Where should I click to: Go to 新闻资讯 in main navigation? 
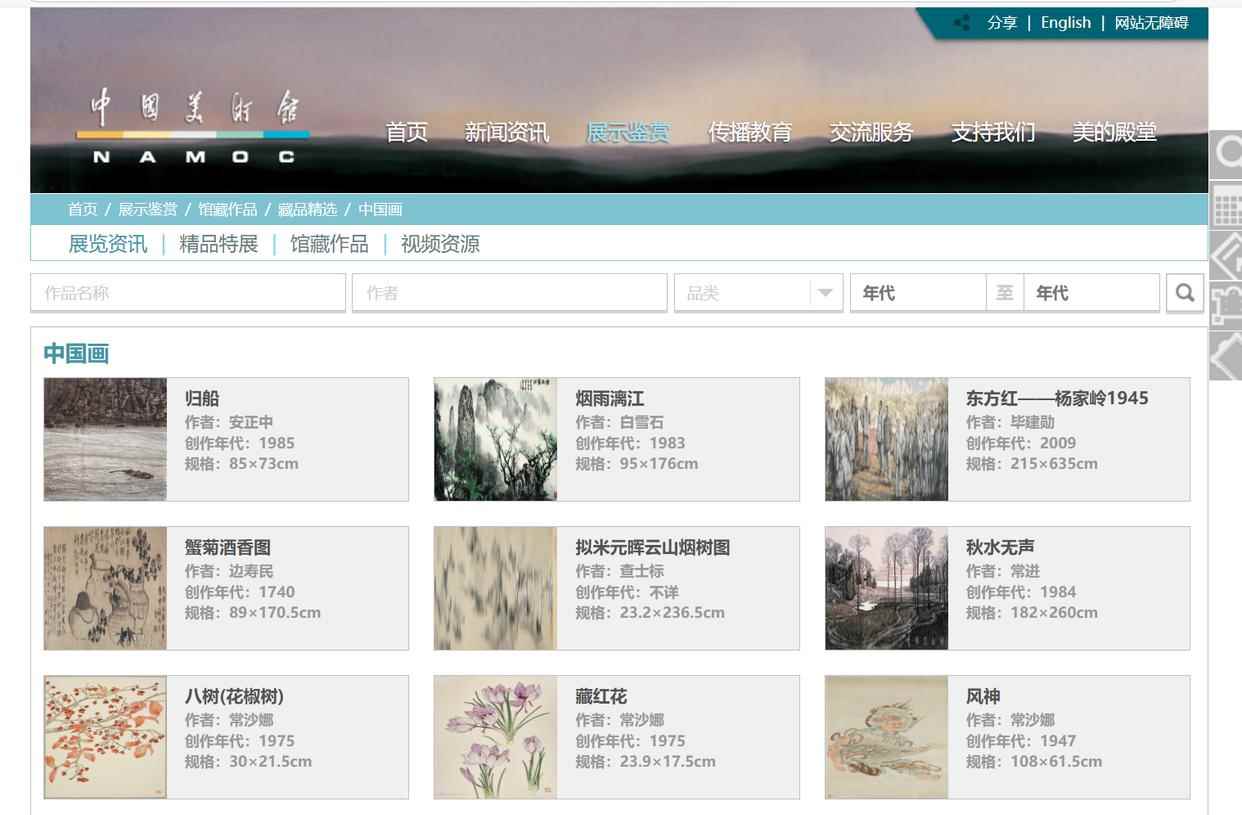click(x=506, y=132)
